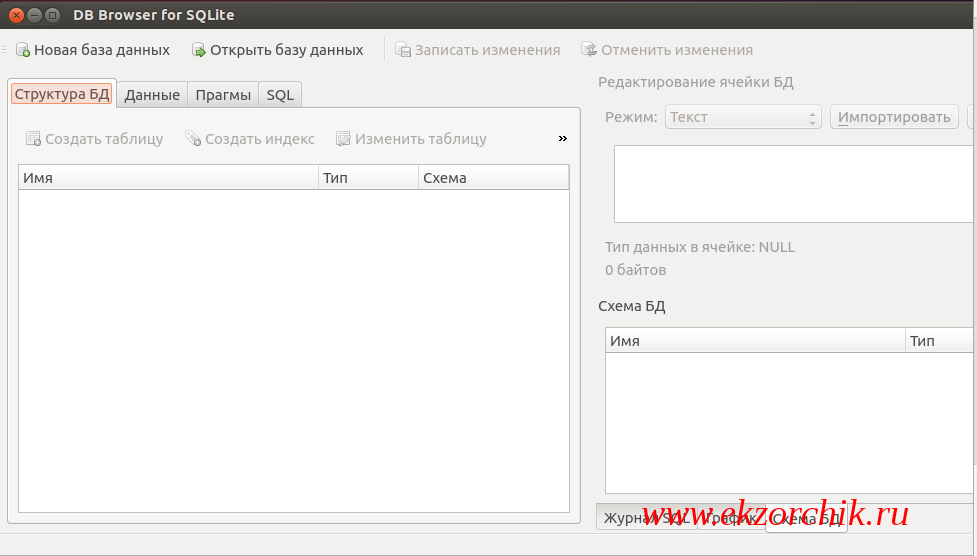Image resolution: width=977 pixels, height=556 pixels.
Task: Click the Записать изменения toolbar icon
Action: [x=403, y=50]
